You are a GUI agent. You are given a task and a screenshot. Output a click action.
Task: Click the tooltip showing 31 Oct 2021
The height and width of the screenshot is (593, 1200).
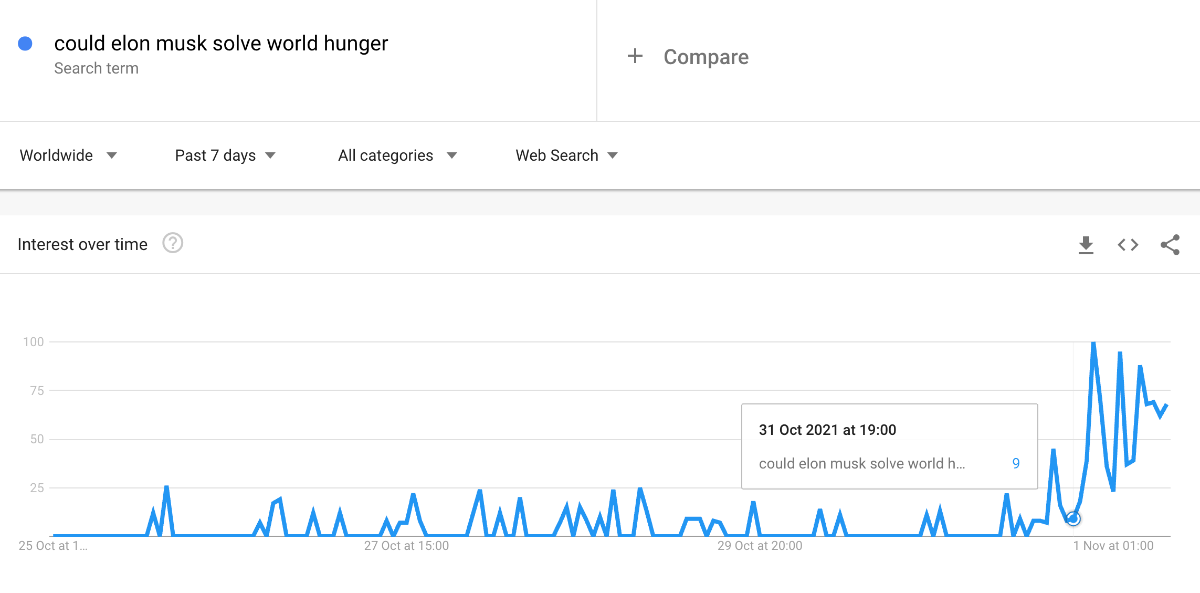[888, 445]
